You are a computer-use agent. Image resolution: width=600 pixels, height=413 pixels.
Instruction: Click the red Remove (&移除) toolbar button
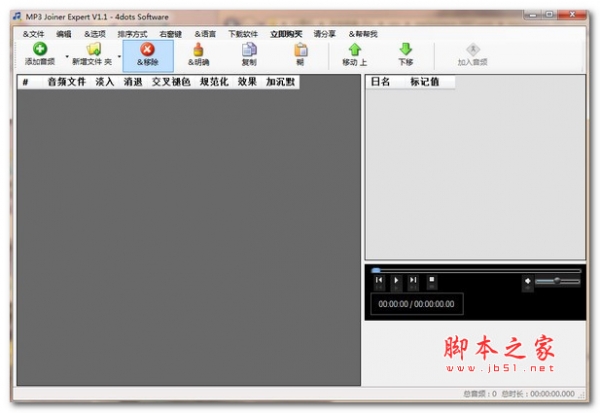(148, 55)
